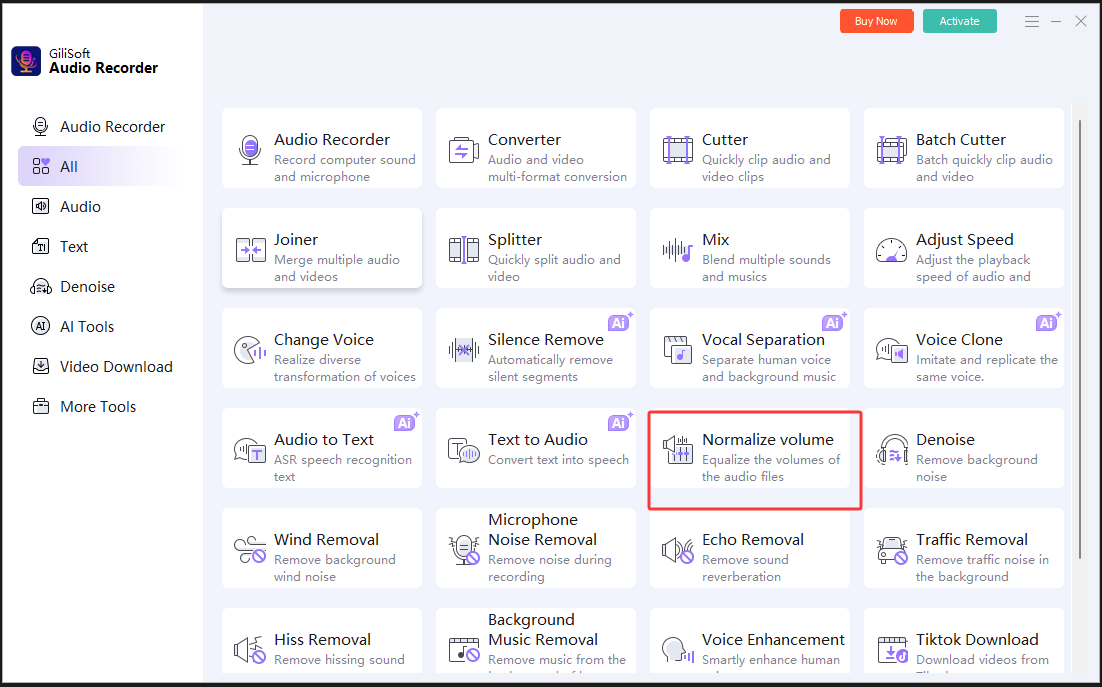1102x687 pixels.
Task: Open the Echo Removal card title
Action: tap(753, 539)
